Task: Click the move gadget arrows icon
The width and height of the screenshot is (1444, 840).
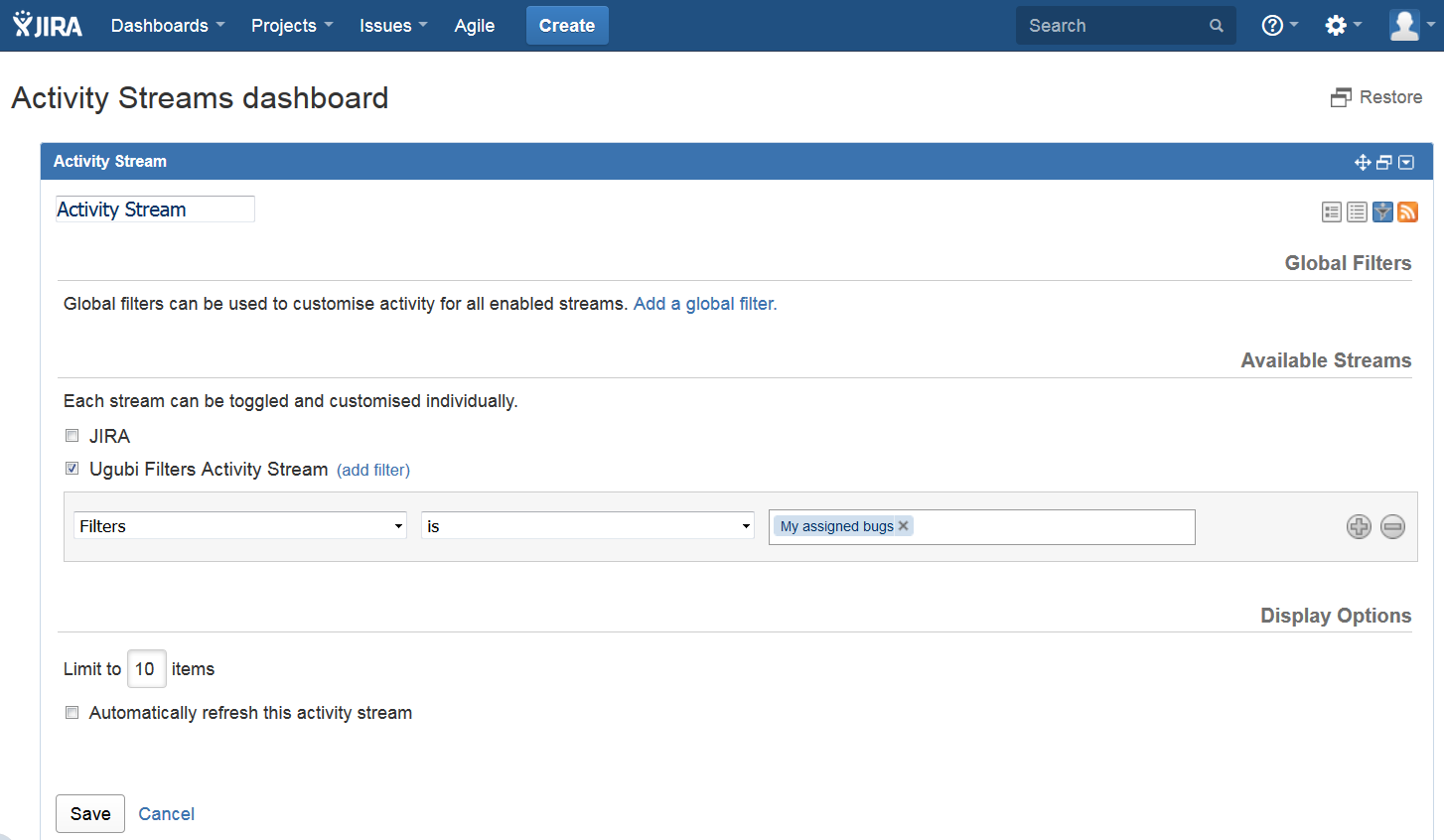Action: pyautogui.click(x=1363, y=161)
